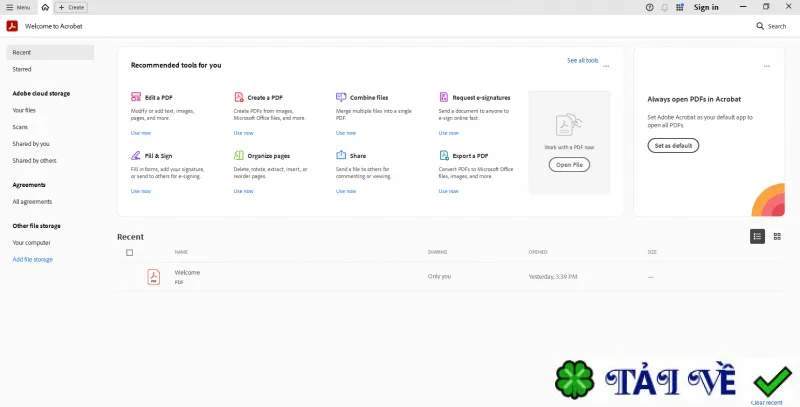Click Use now under Edit a PDF

coord(141,133)
